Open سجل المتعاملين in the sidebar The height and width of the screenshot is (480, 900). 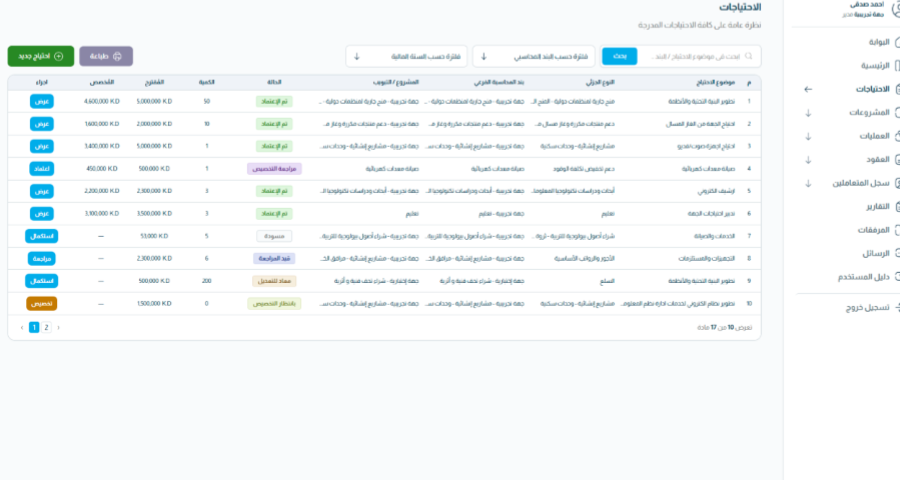[x=861, y=183]
